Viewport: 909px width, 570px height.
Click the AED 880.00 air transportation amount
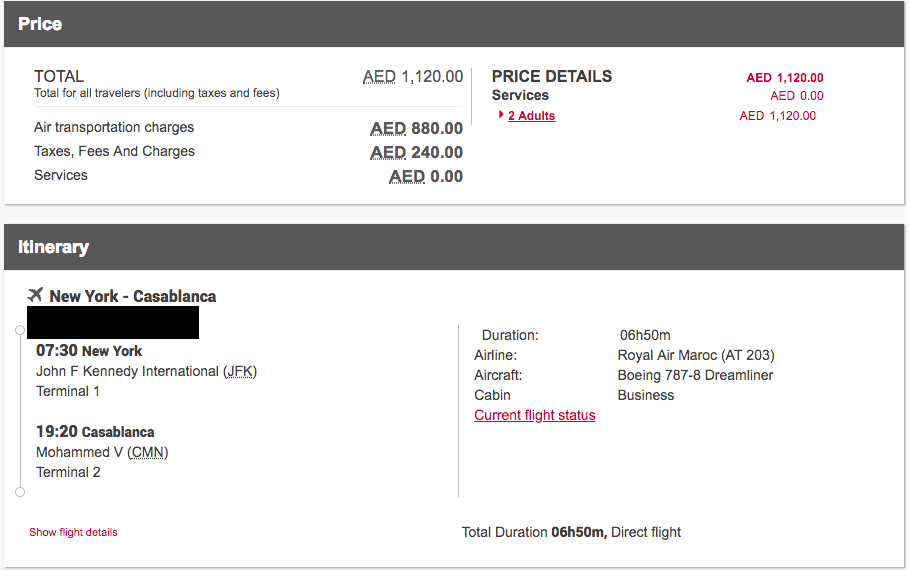416,128
